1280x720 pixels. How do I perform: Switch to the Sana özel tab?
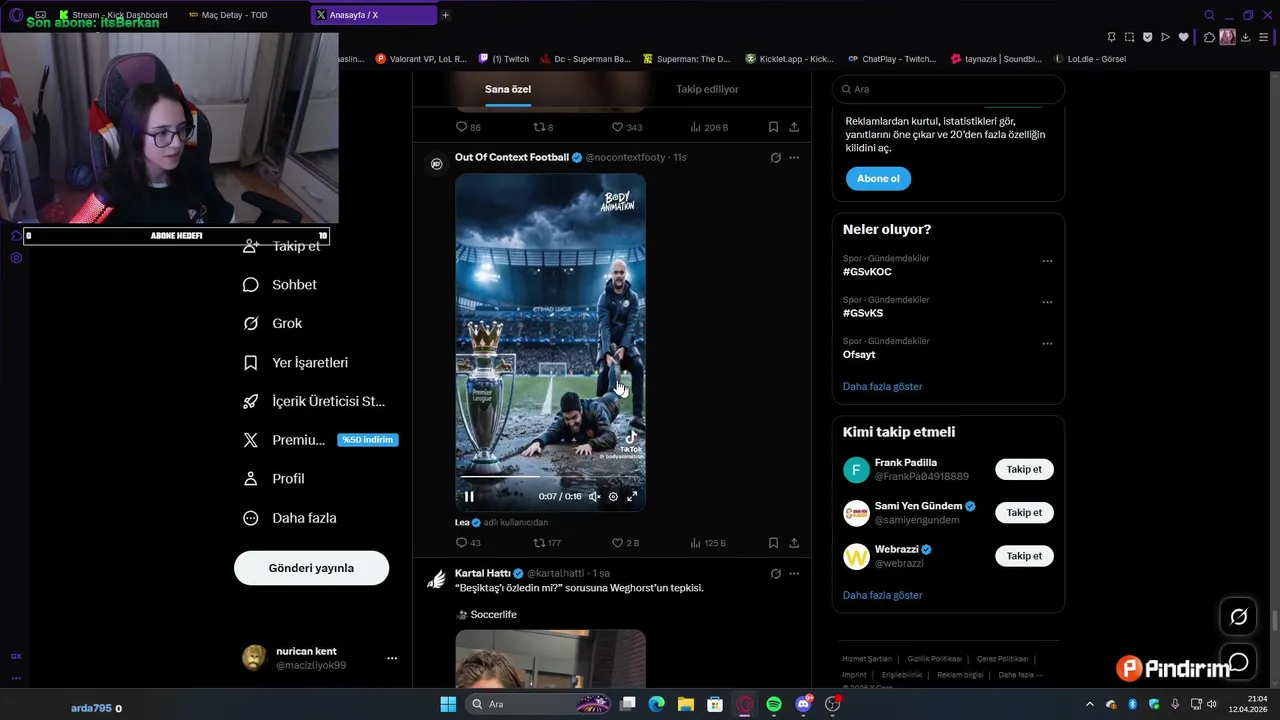click(x=508, y=89)
